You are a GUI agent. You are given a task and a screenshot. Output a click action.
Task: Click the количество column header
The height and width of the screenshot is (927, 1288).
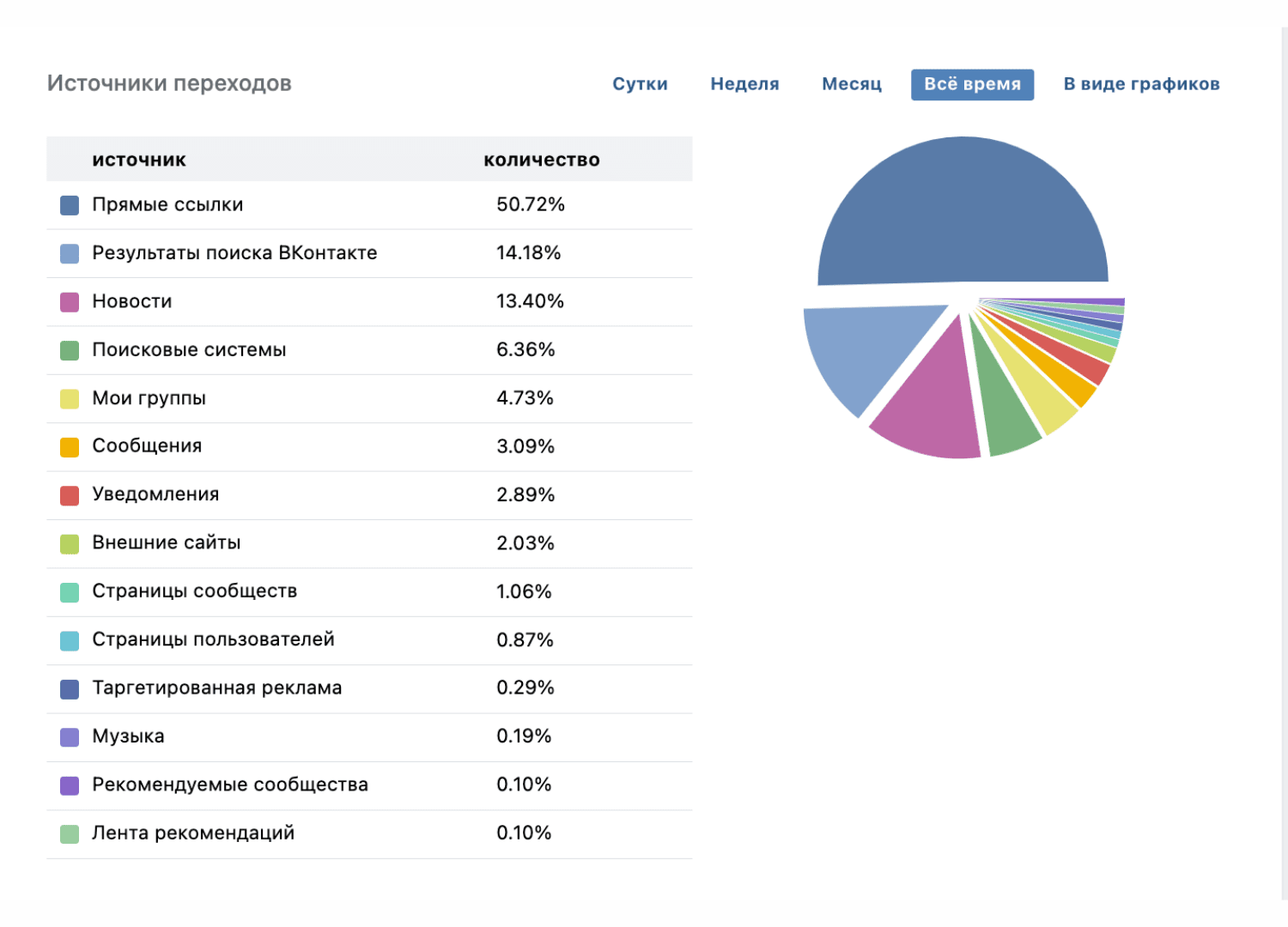[541, 160]
